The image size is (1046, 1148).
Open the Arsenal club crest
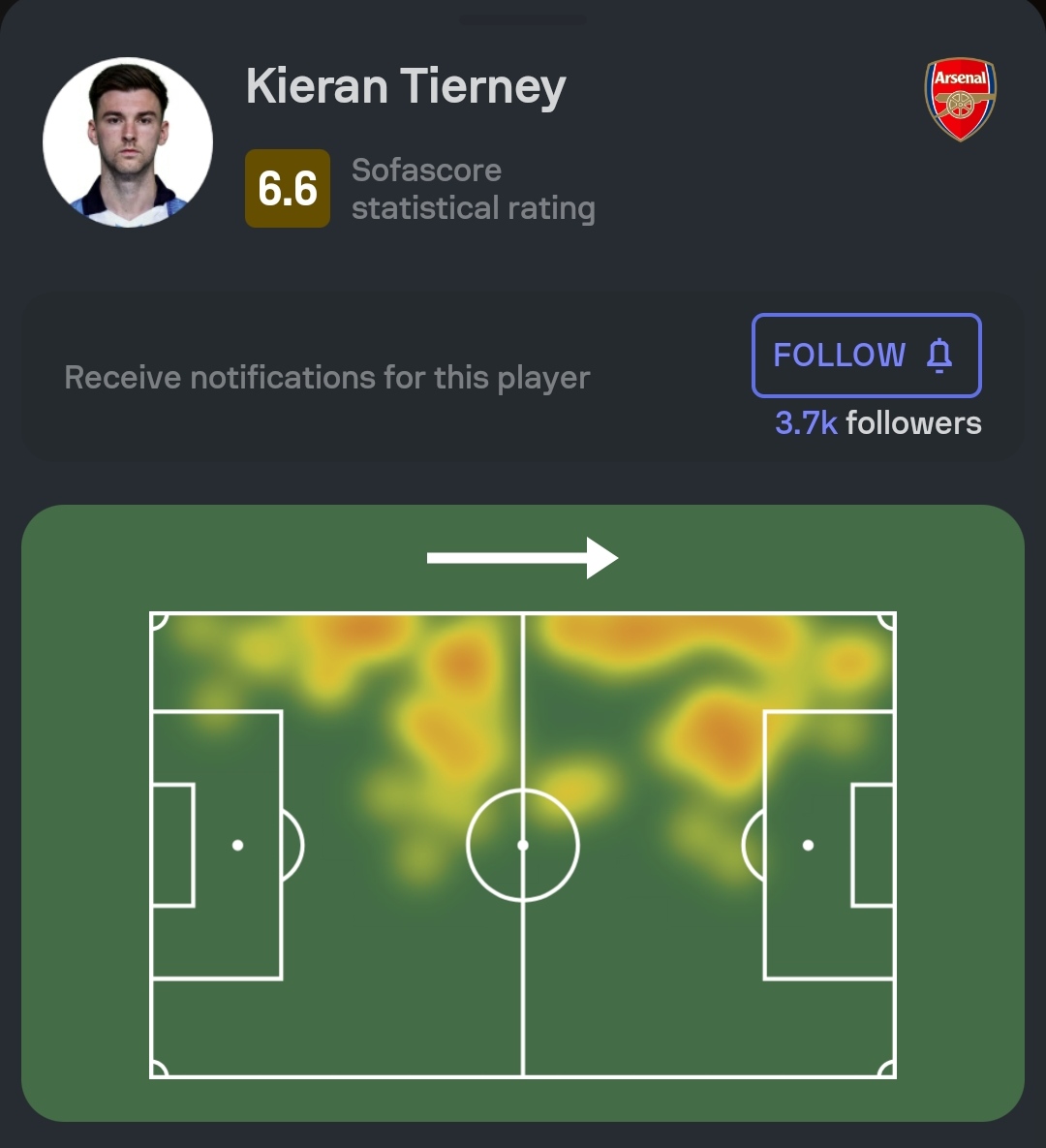click(x=961, y=100)
